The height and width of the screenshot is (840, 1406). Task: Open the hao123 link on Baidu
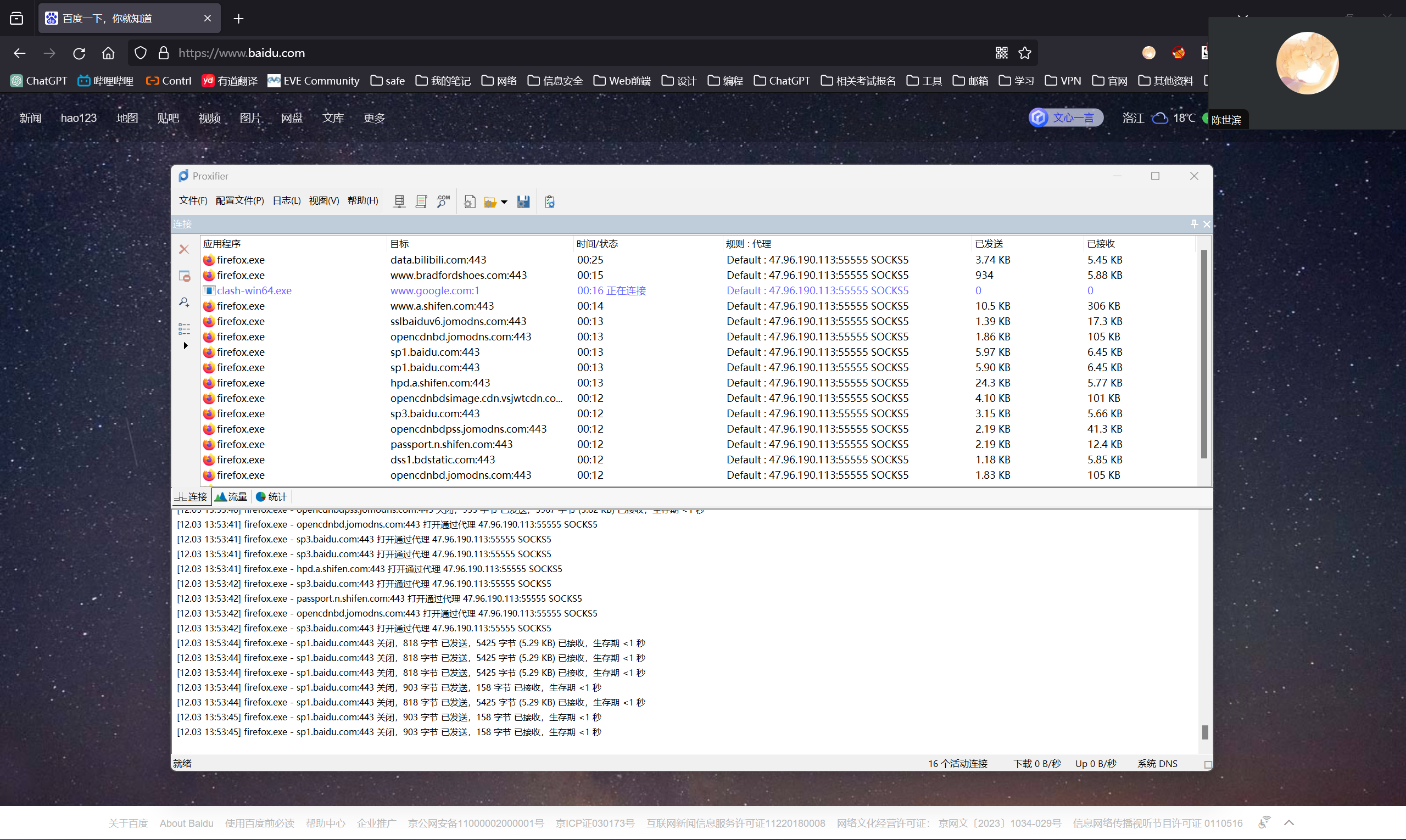coord(79,117)
